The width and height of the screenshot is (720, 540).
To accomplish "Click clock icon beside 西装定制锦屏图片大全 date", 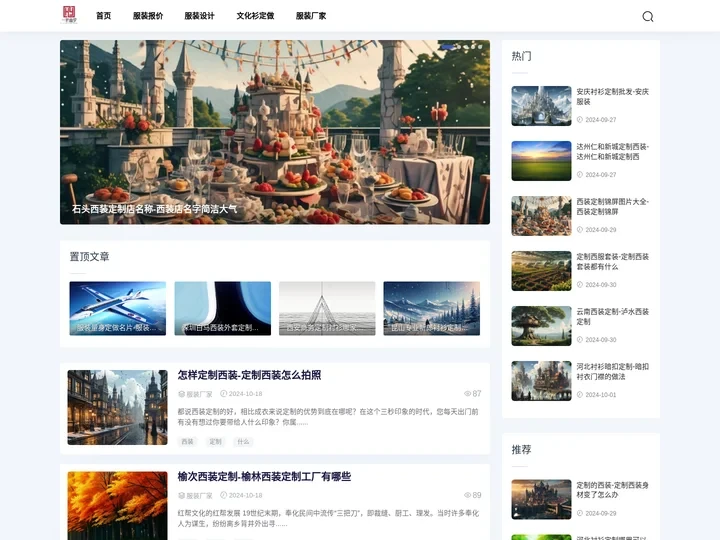I will point(579,230).
